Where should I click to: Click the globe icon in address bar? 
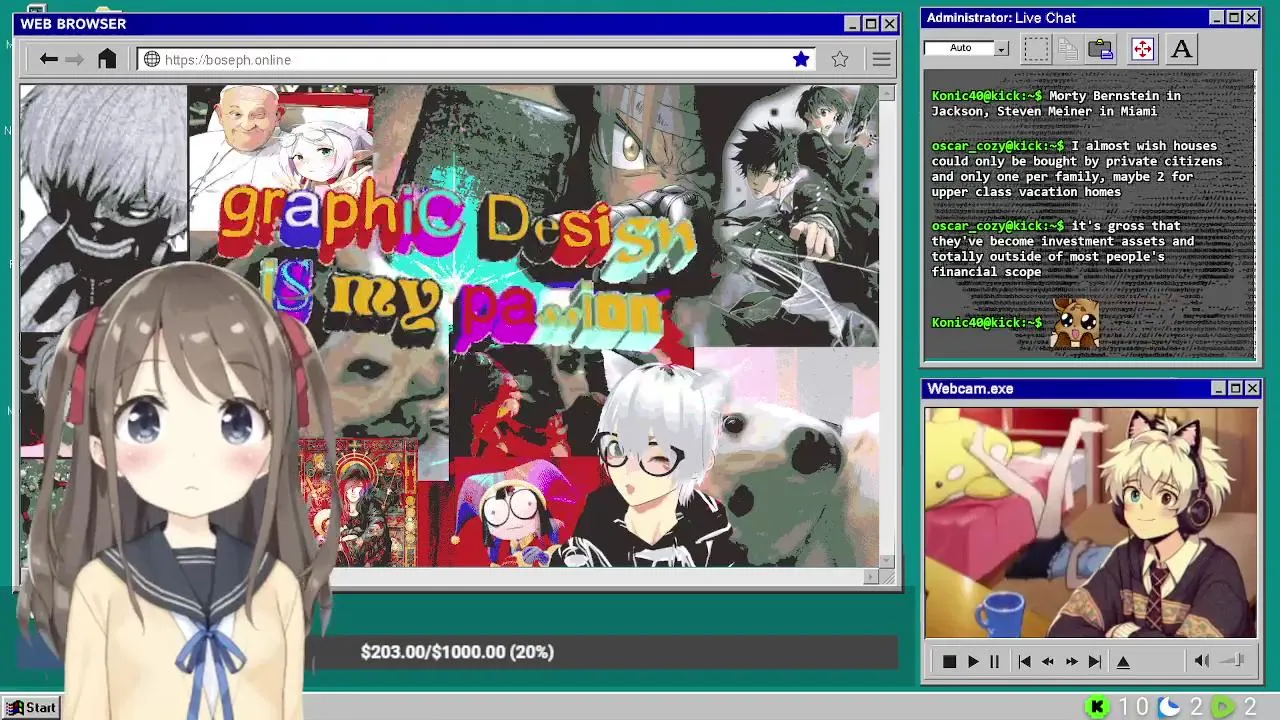(x=152, y=60)
